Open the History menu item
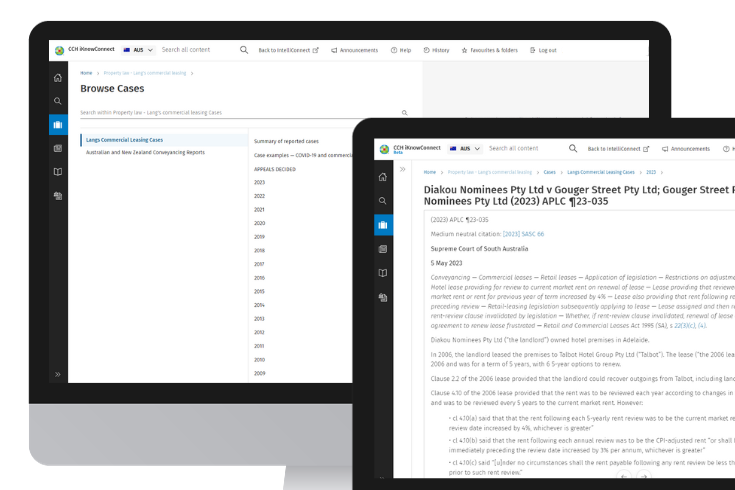The width and height of the screenshot is (735, 490). pos(437,50)
